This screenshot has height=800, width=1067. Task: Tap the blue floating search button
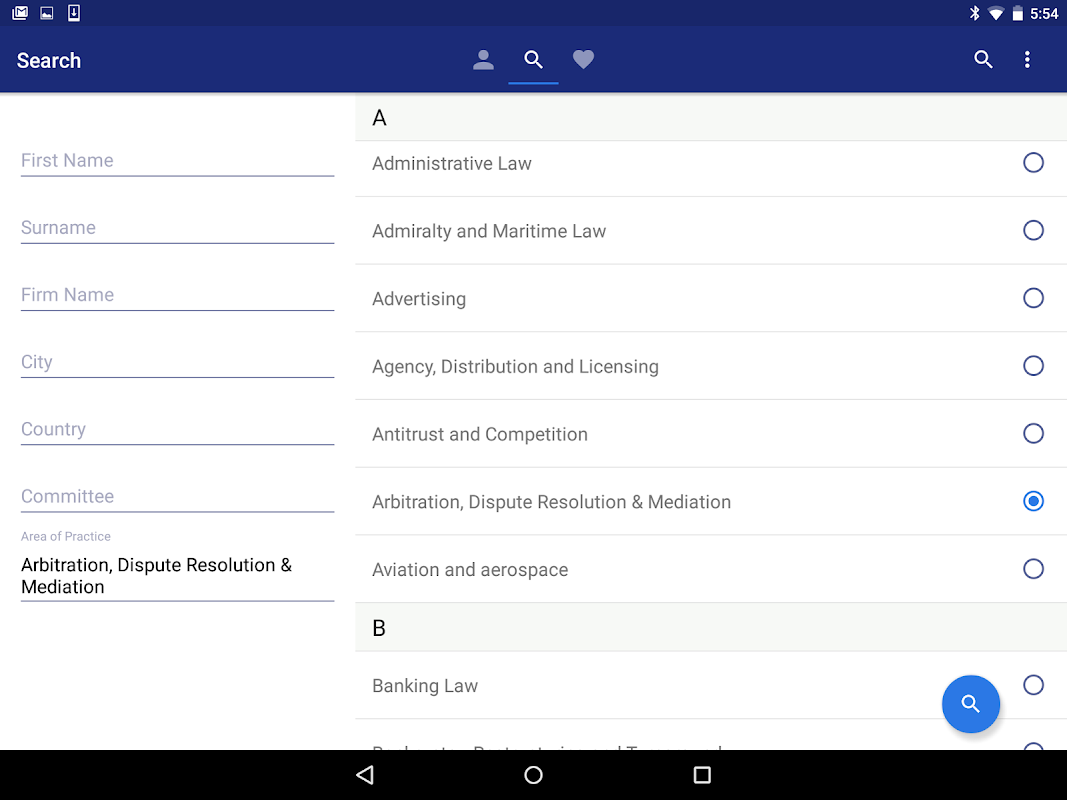pos(970,703)
